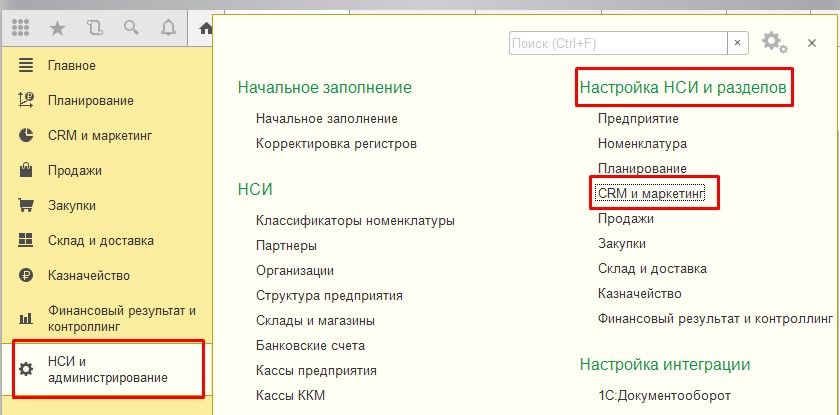Open the Favorites star icon

click(x=57, y=28)
